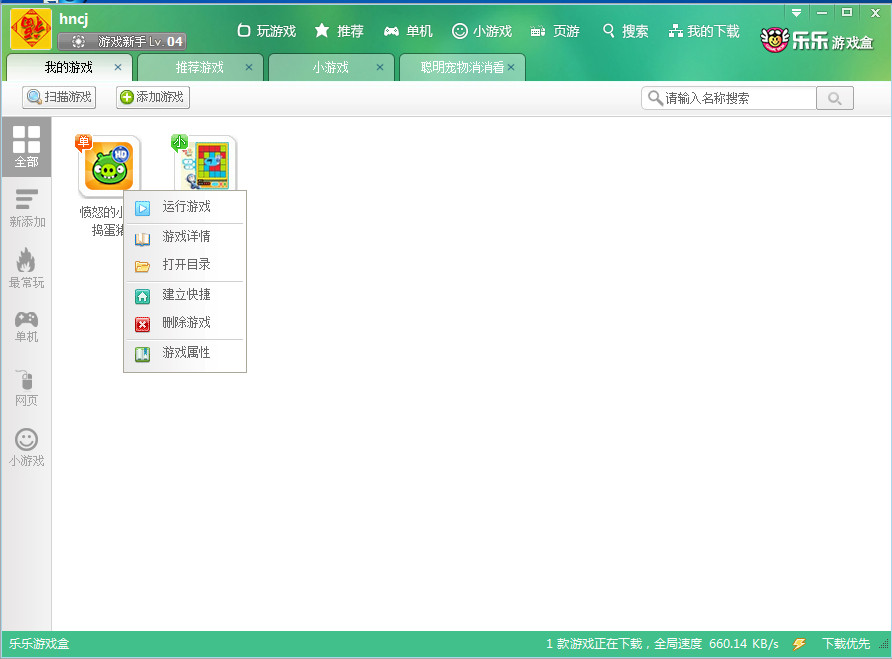892x659 pixels.
Task: Close the 小游戏 tab
Action: pyautogui.click(x=379, y=67)
